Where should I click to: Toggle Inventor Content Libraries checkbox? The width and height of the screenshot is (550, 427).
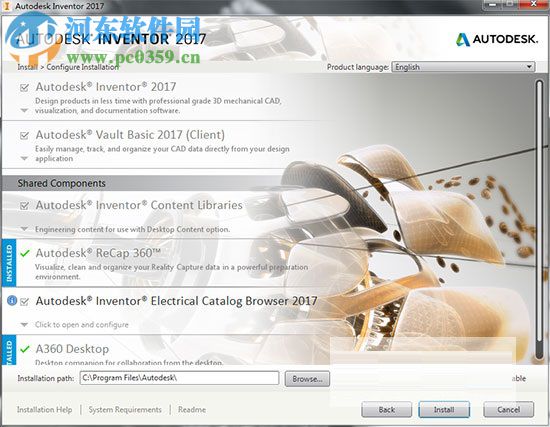(x=24, y=206)
